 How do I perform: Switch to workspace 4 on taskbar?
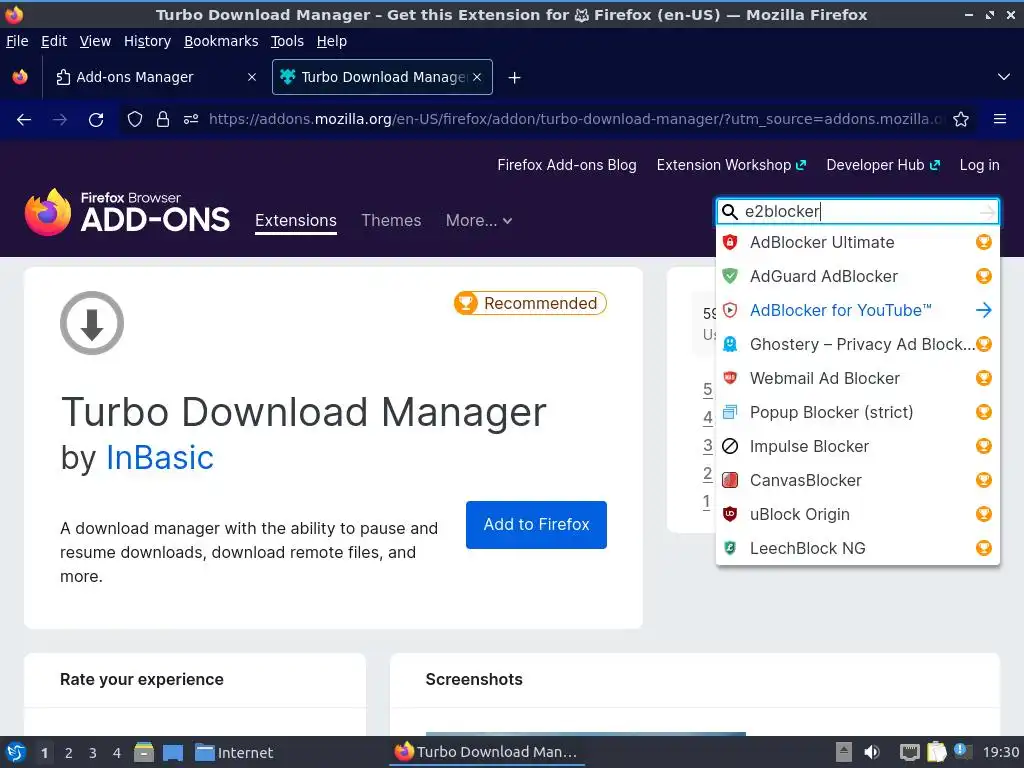pyautogui.click(x=117, y=753)
